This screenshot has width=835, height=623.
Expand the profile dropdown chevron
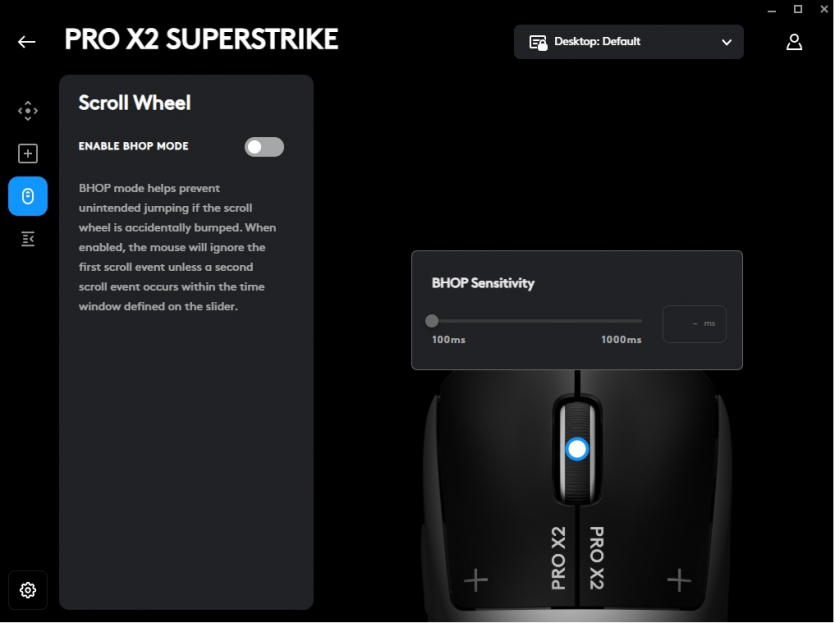pyautogui.click(x=727, y=42)
